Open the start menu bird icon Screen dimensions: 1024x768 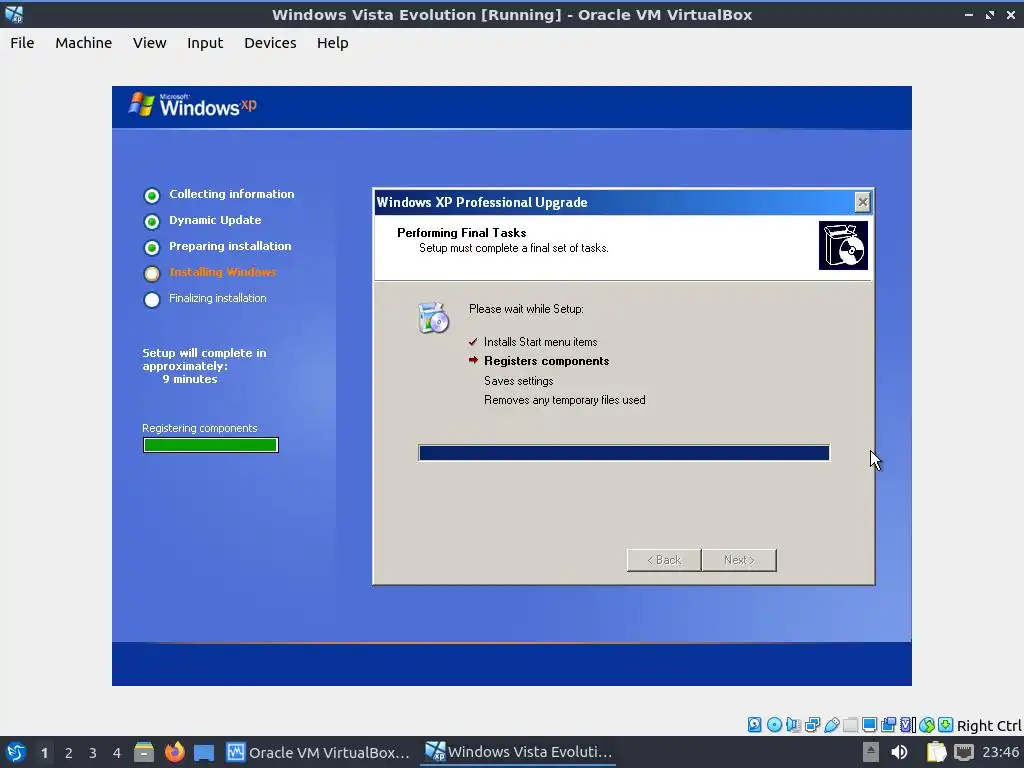click(x=15, y=752)
